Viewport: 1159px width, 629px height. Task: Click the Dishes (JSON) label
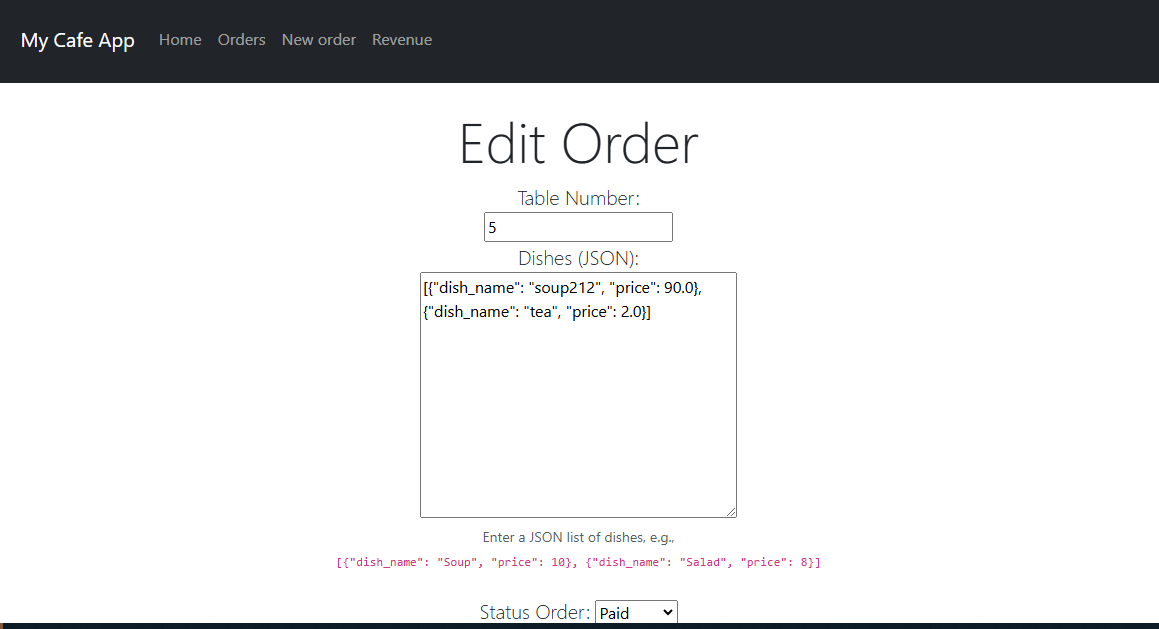(x=578, y=258)
